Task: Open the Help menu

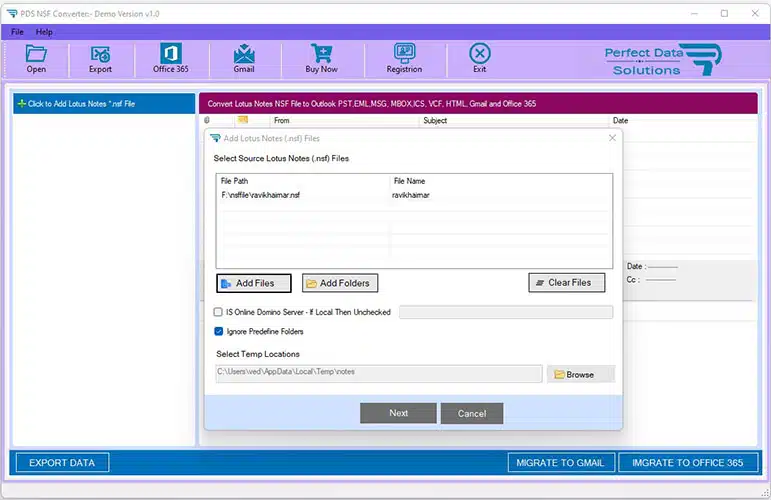Action: coord(44,32)
